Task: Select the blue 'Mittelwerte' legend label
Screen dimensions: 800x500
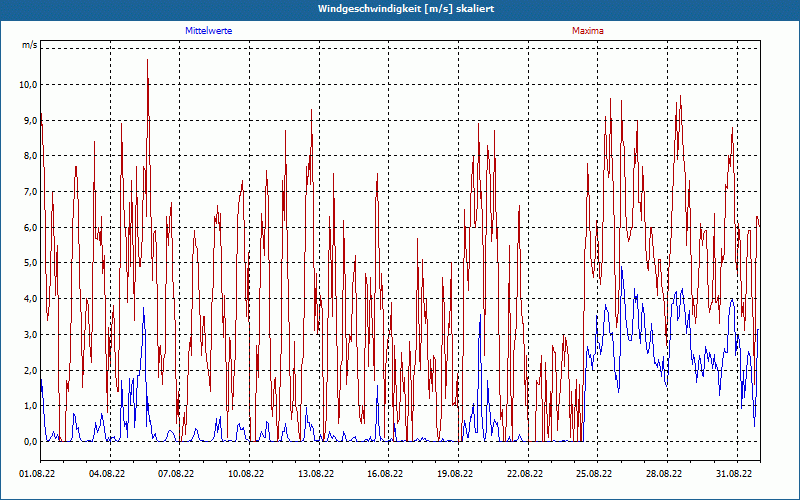Action: tap(209, 31)
